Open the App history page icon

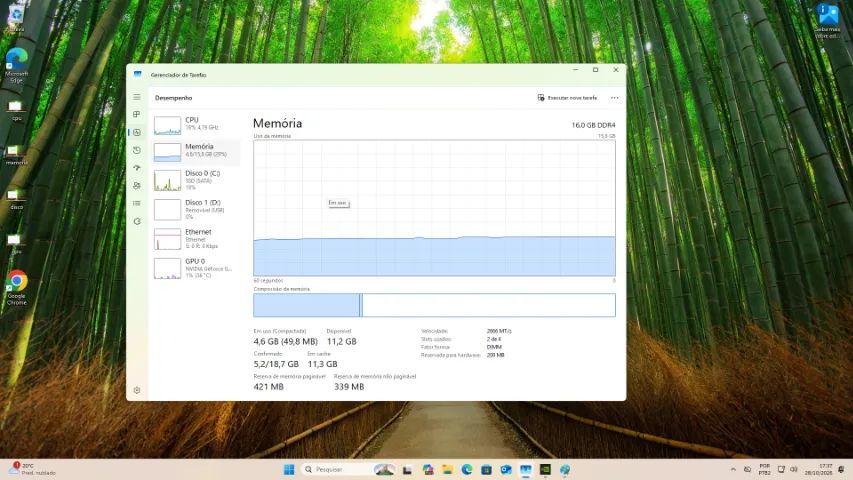pyautogui.click(x=137, y=150)
